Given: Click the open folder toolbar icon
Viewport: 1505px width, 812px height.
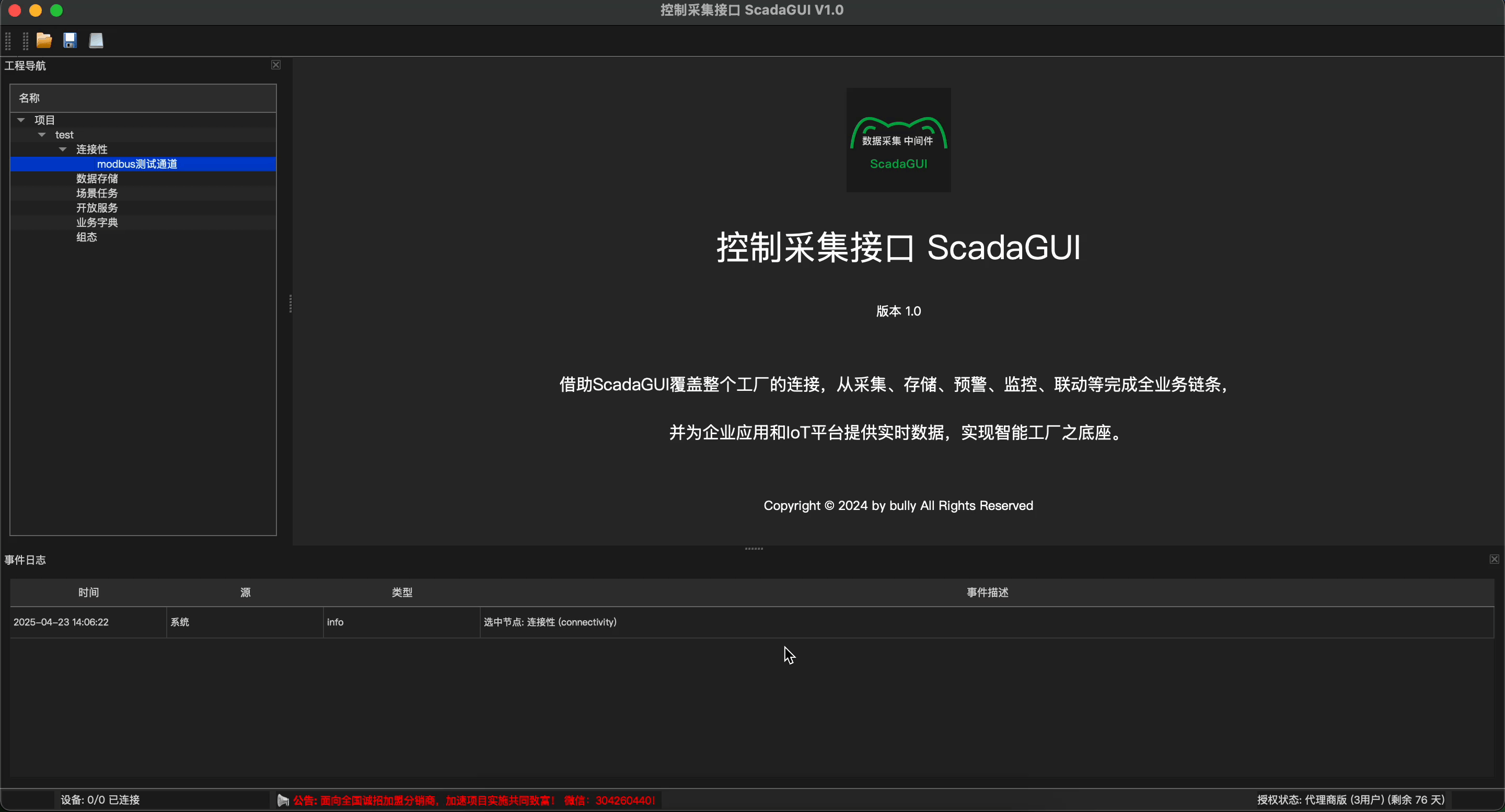Looking at the screenshot, I should point(44,40).
